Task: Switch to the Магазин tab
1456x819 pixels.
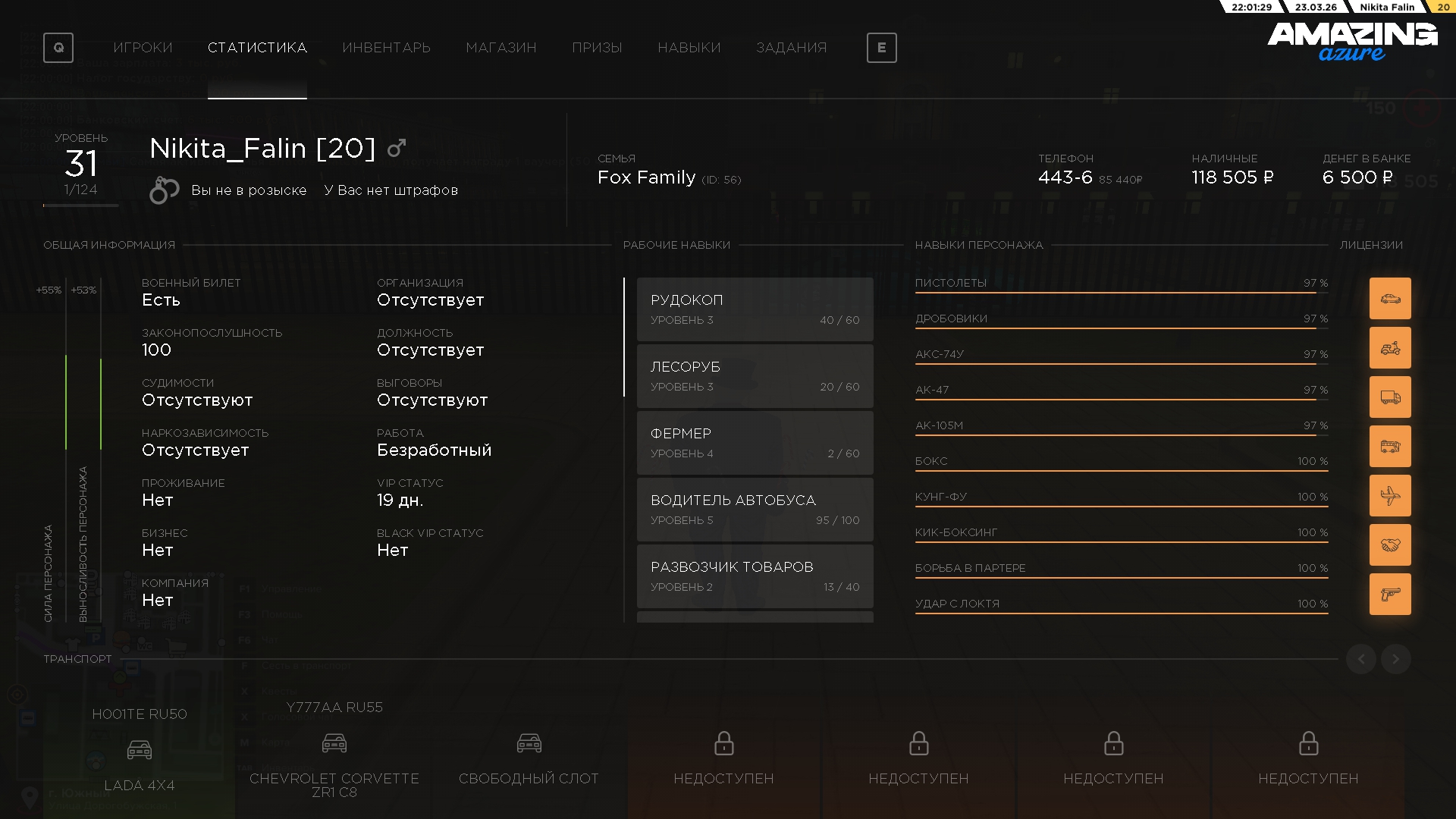Action: 500,48
